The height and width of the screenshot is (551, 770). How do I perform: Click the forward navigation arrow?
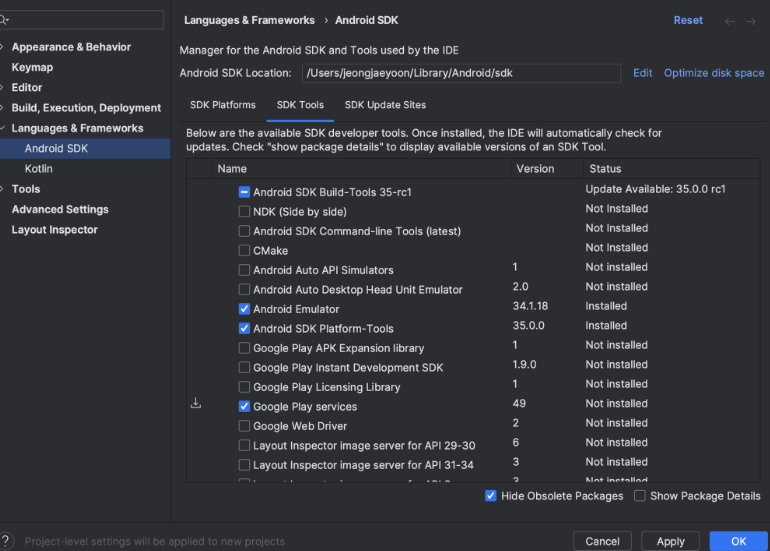coord(750,21)
